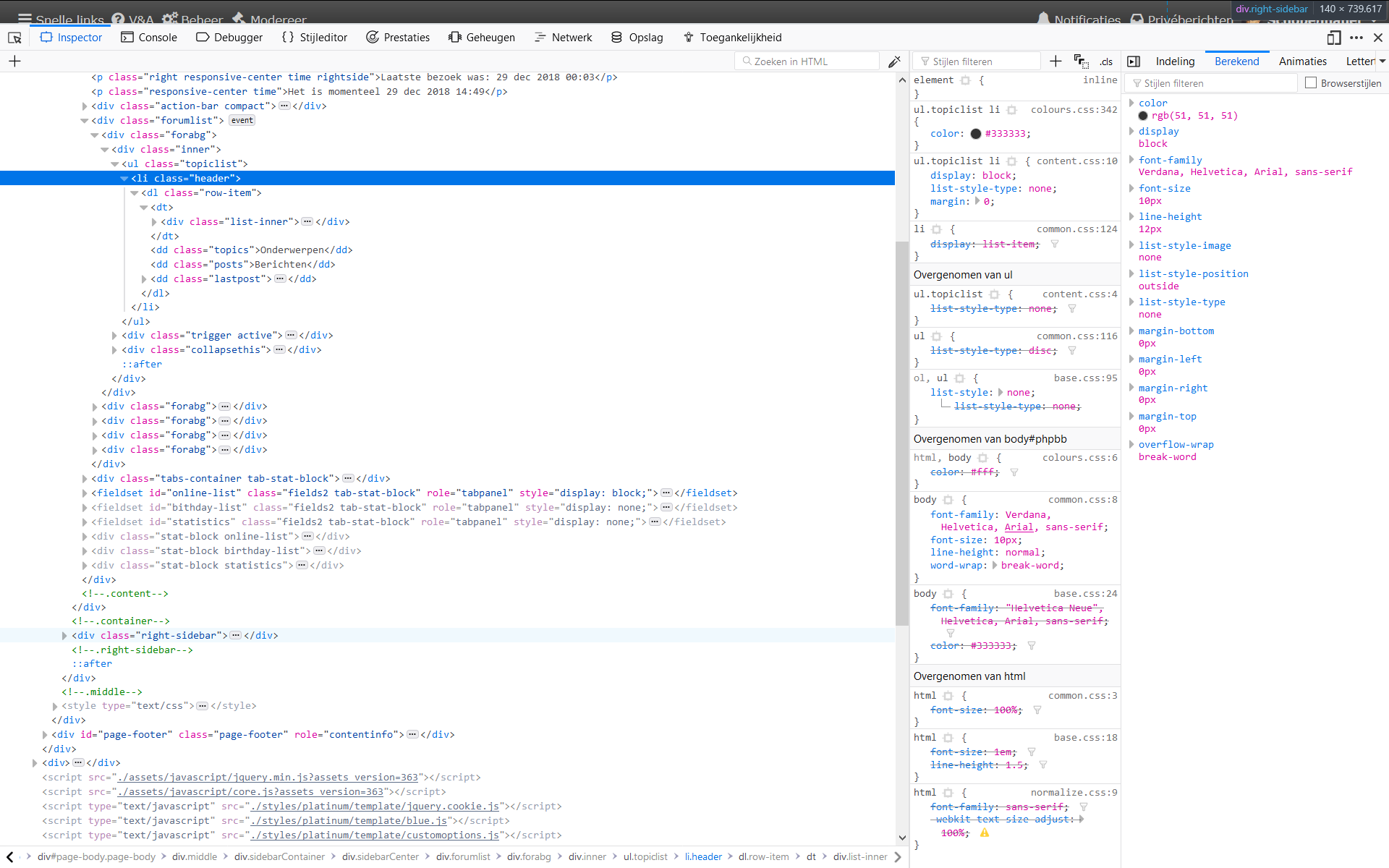Switch to the Animaties sidebar tab
The image size is (1389, 868).
(1302, 61)
